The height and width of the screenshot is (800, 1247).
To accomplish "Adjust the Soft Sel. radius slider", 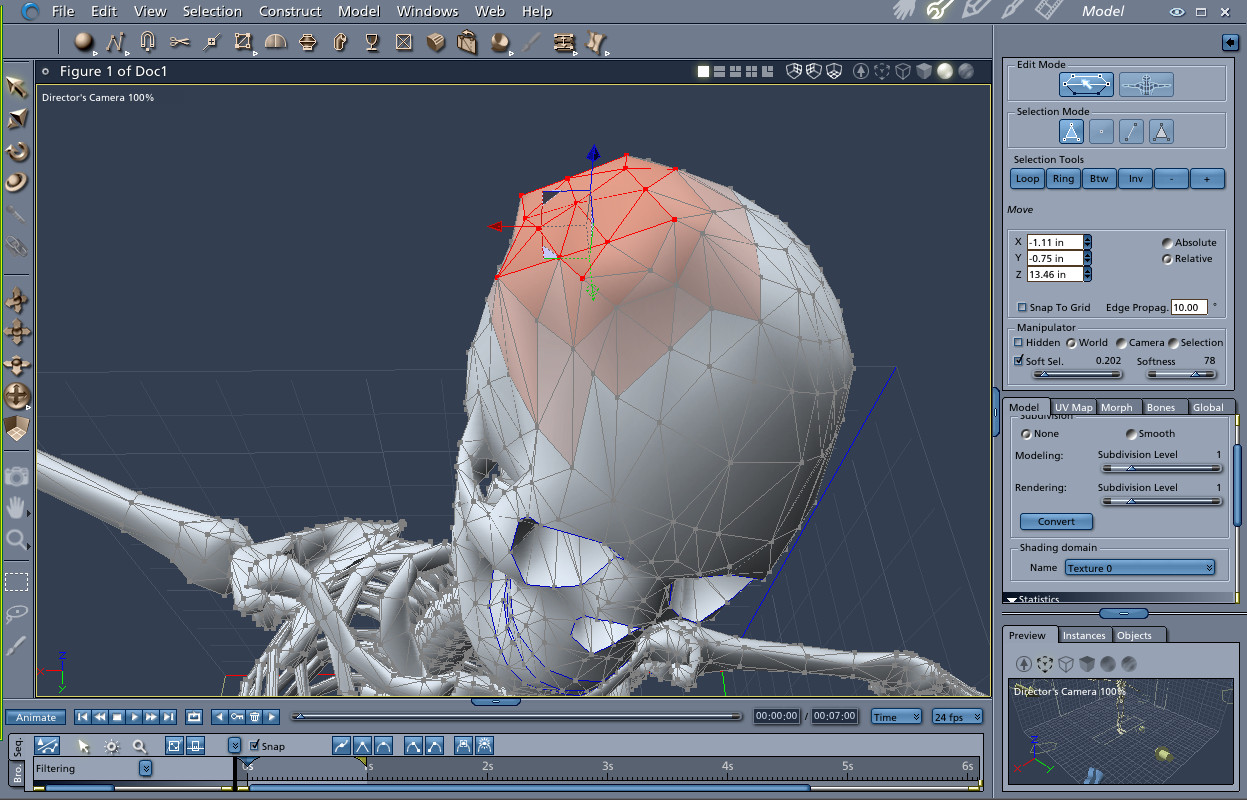I will 1078,374.
